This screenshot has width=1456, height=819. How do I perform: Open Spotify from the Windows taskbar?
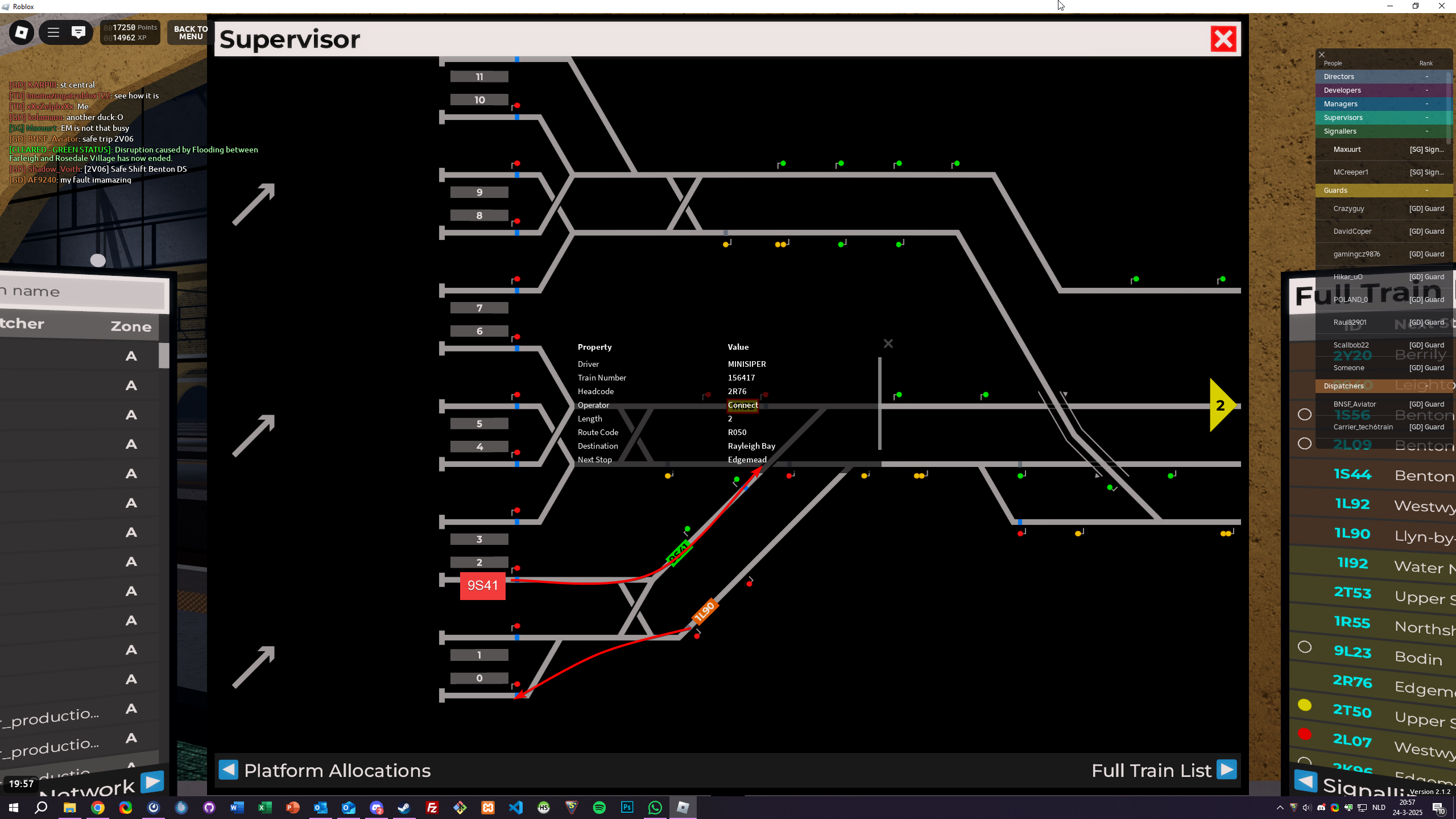click(x=599, y=808)
